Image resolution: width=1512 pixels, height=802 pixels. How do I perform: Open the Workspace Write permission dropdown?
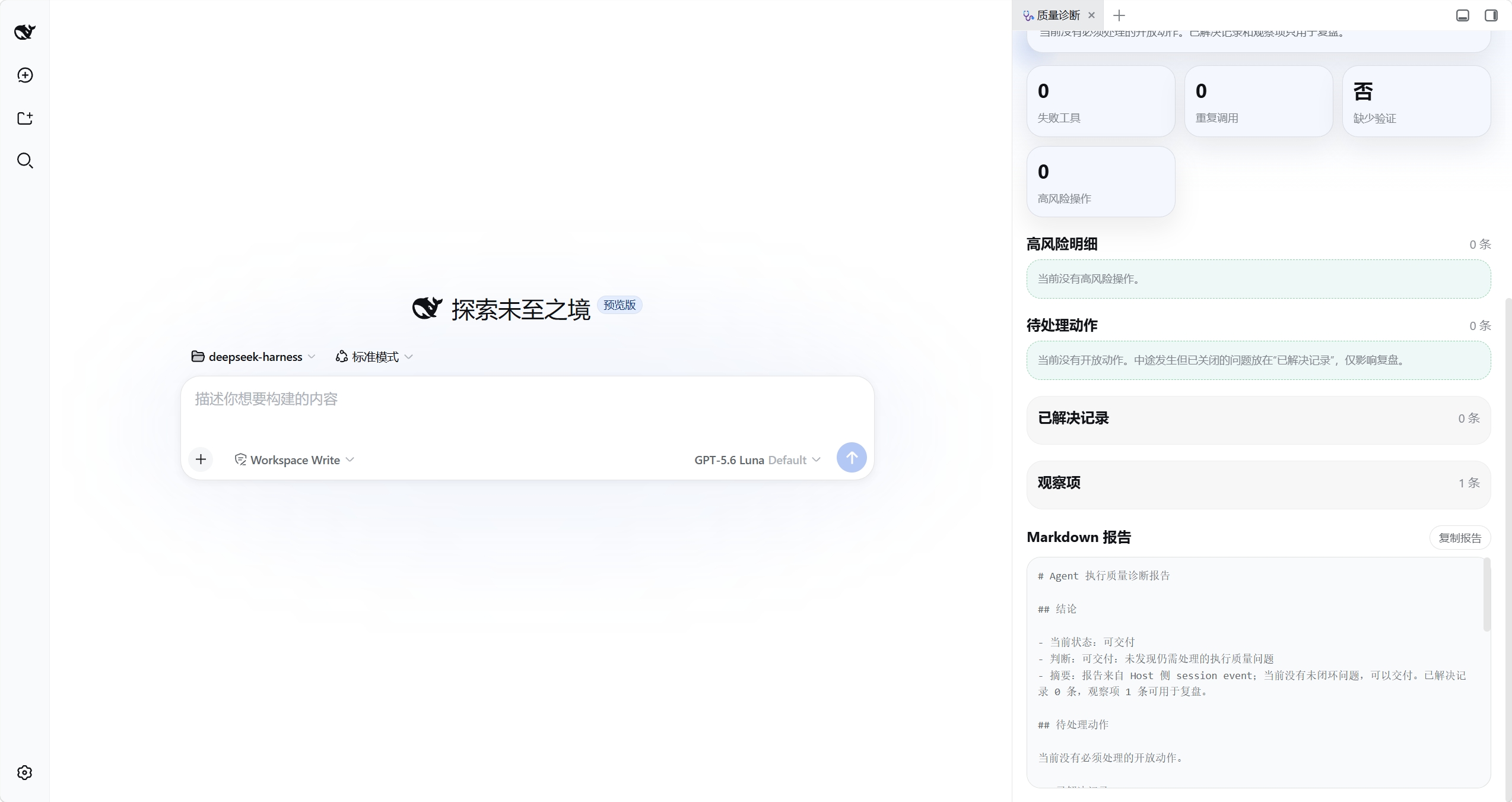point(294,459)
